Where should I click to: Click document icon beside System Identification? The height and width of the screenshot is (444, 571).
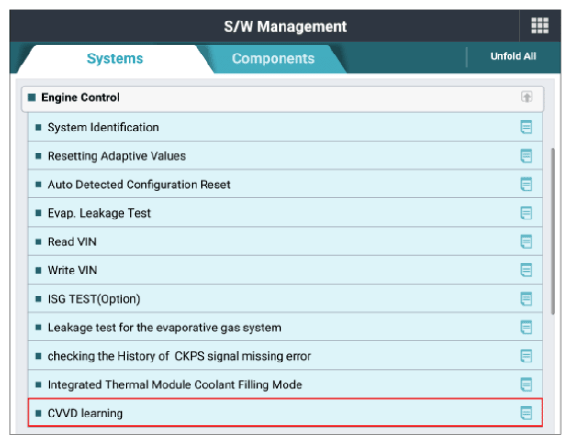[526, 127]
